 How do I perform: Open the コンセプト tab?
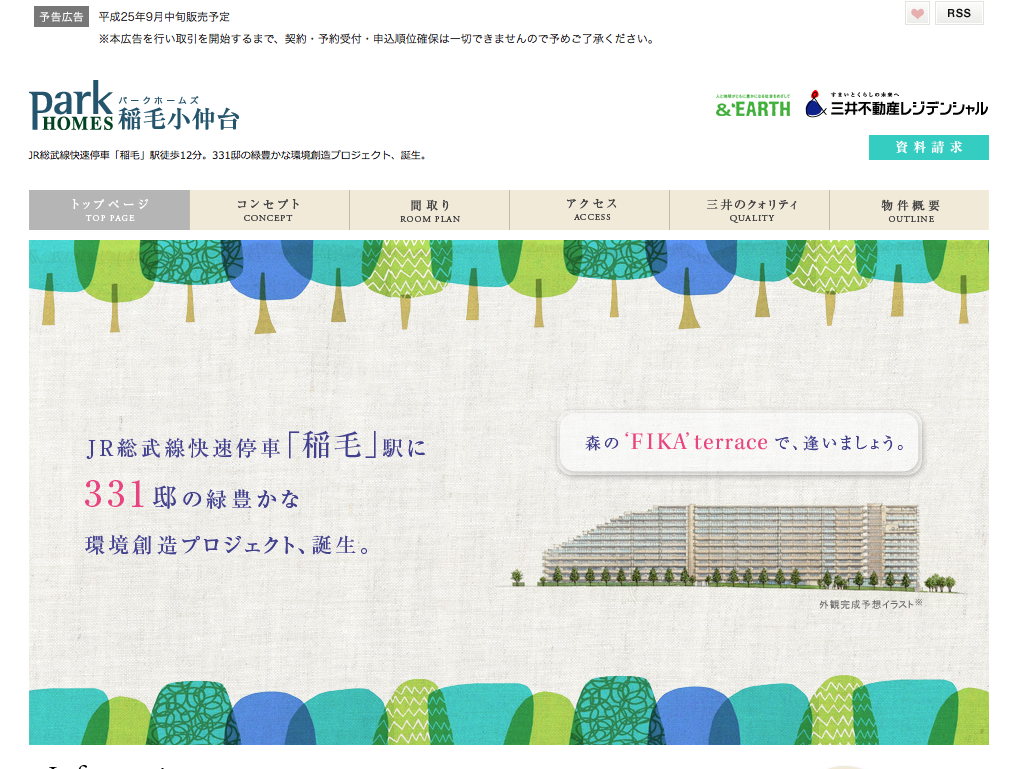(x=269, y=210)
